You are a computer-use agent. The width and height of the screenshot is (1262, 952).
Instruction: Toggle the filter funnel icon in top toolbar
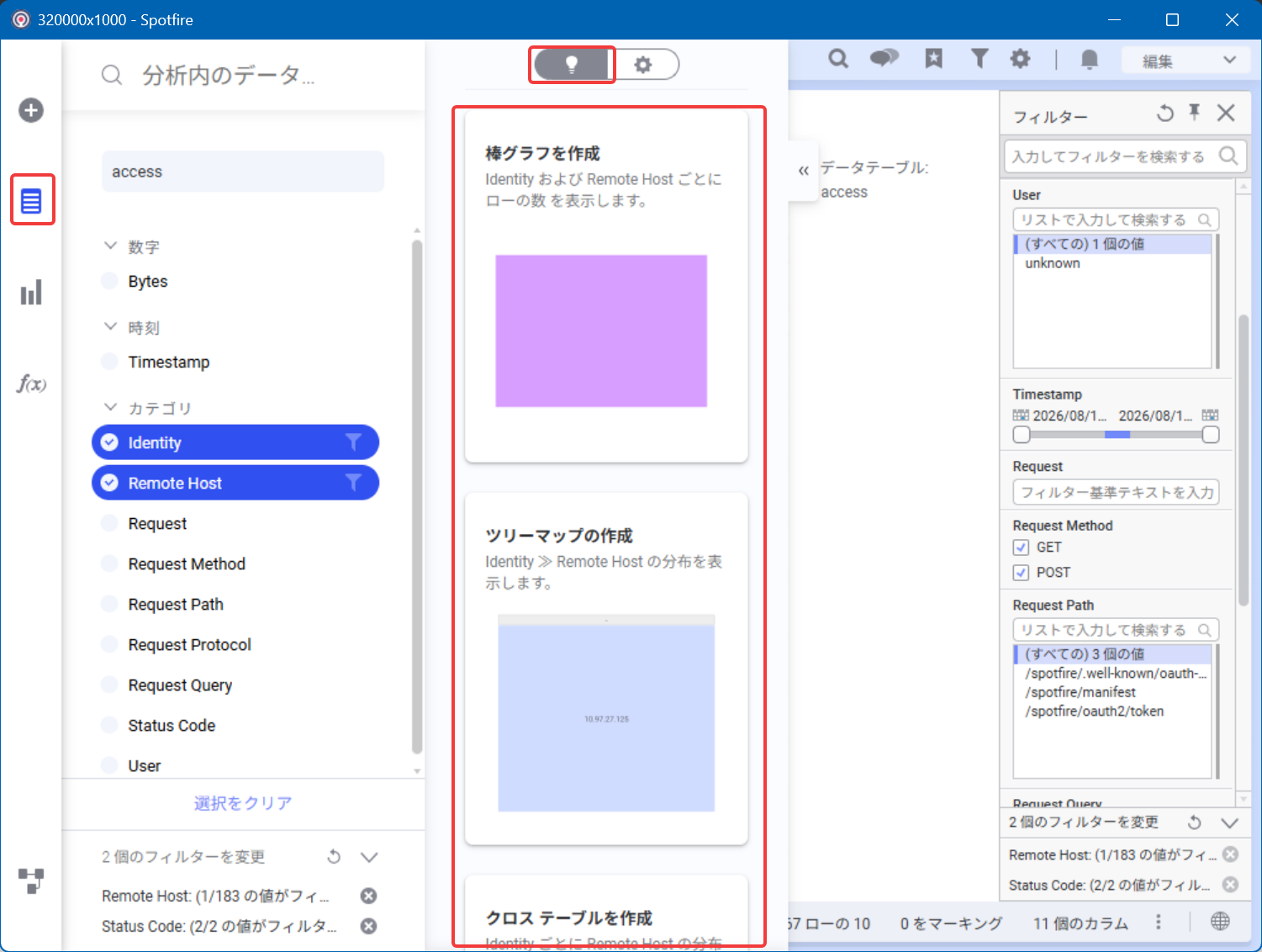point(980,58)
